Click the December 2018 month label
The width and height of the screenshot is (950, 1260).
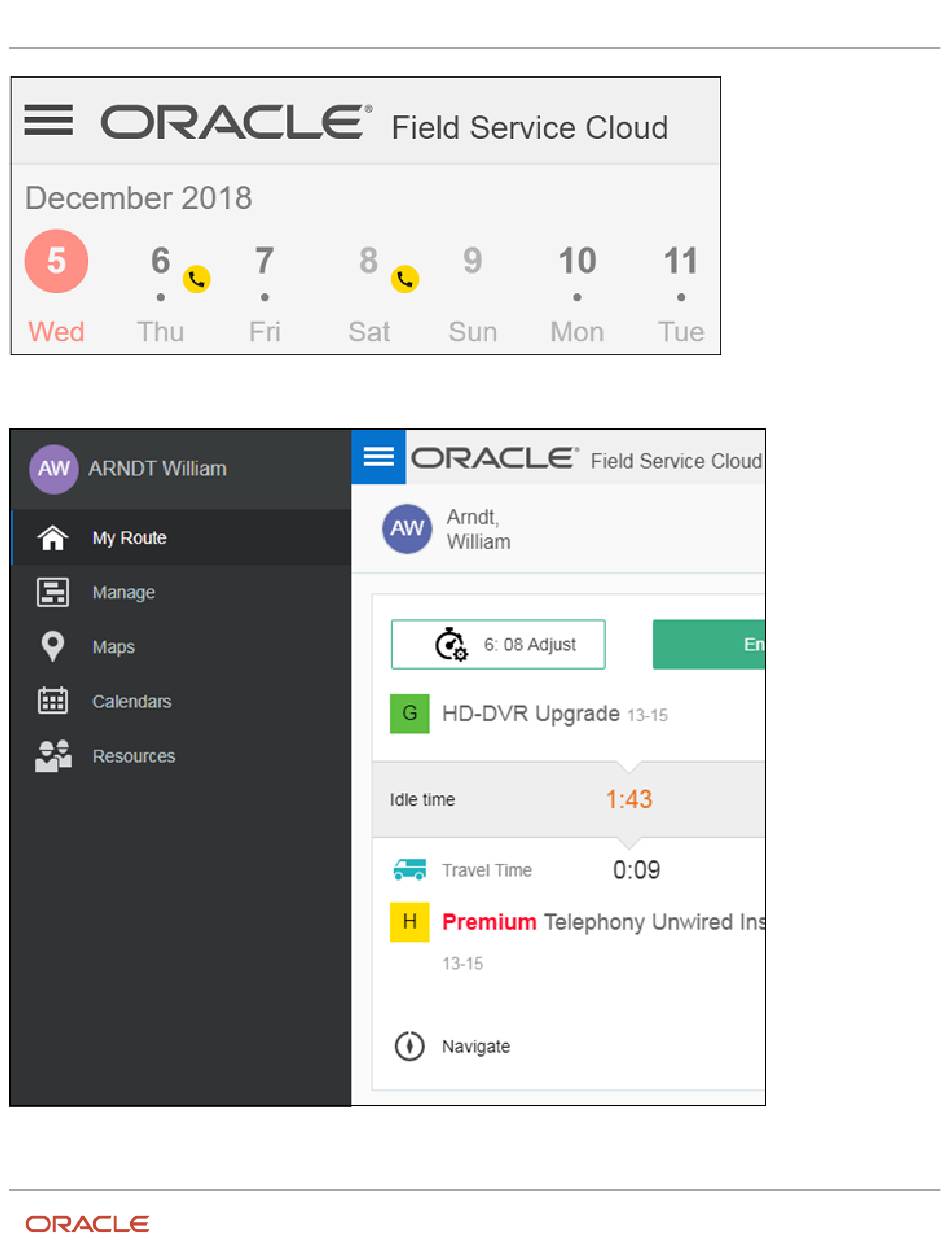[x=138, y=197]
